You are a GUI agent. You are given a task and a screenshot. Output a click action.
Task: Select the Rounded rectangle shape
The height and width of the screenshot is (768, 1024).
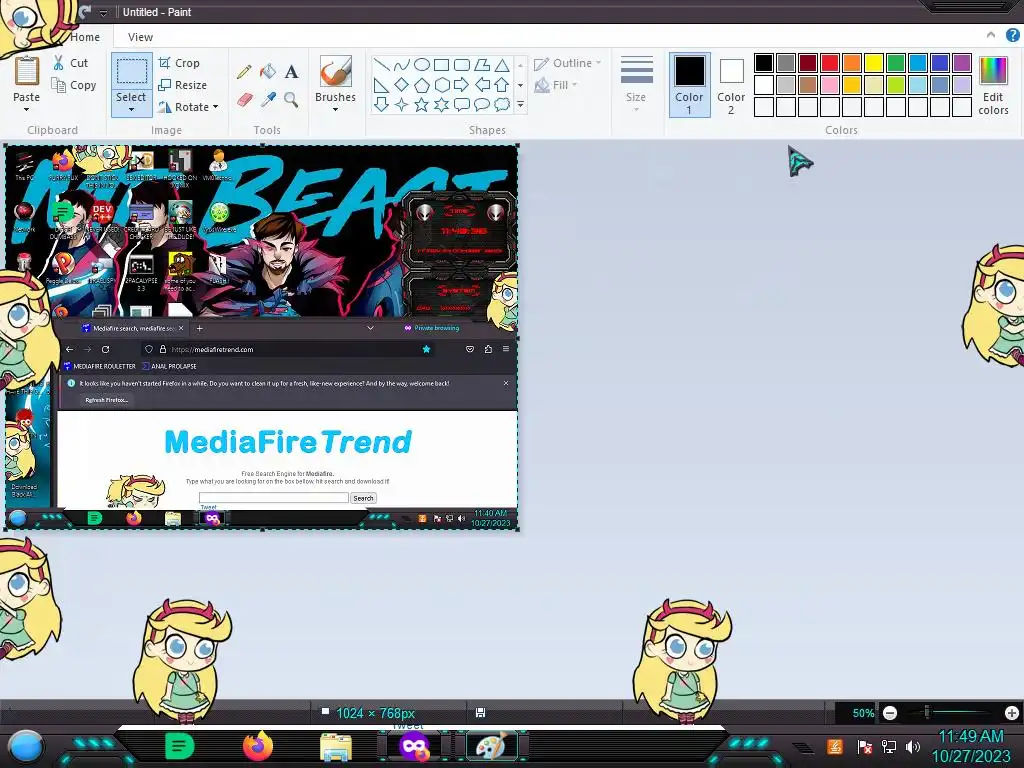tap(462, 65)
